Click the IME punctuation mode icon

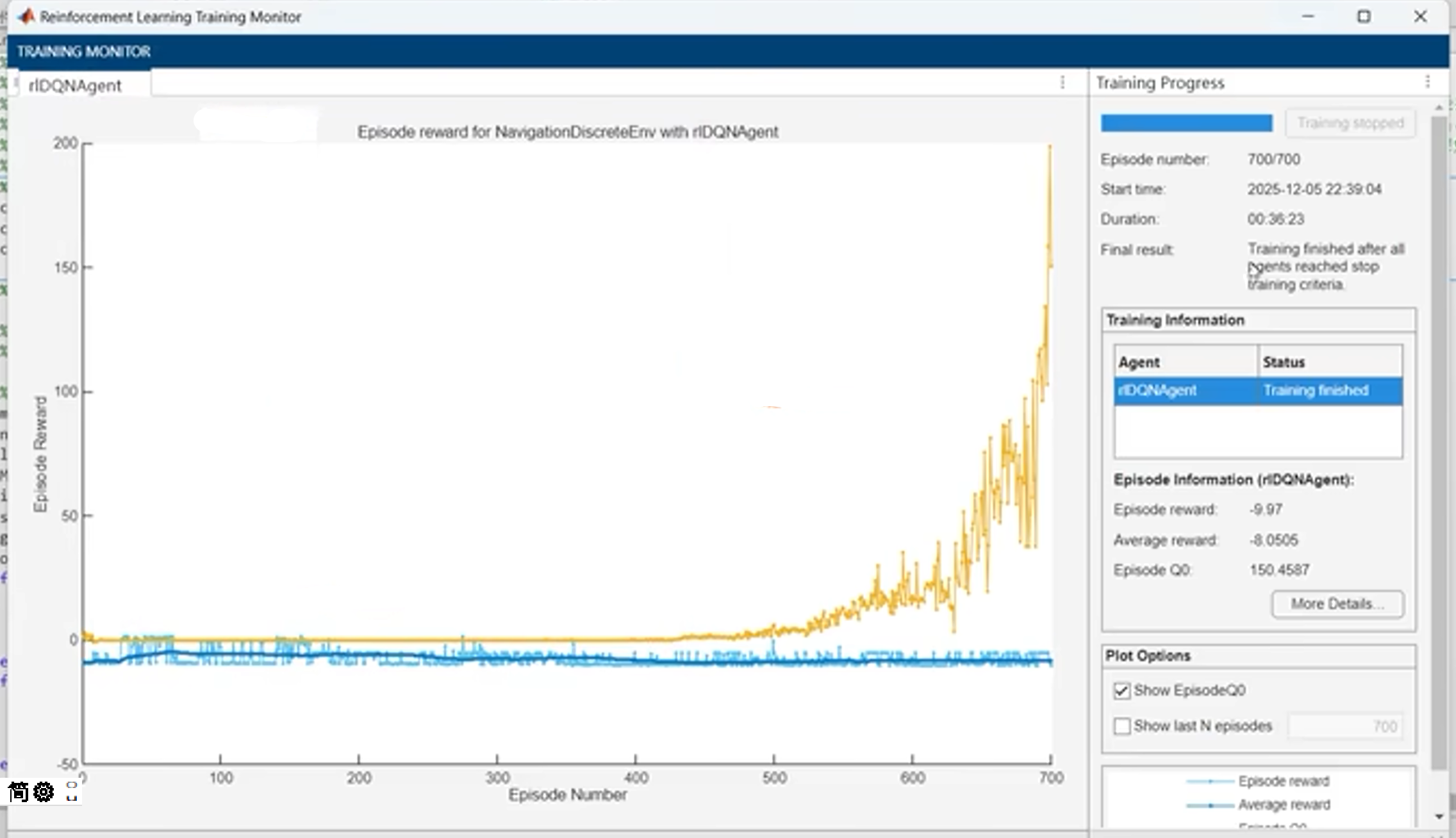click(72, 792)
